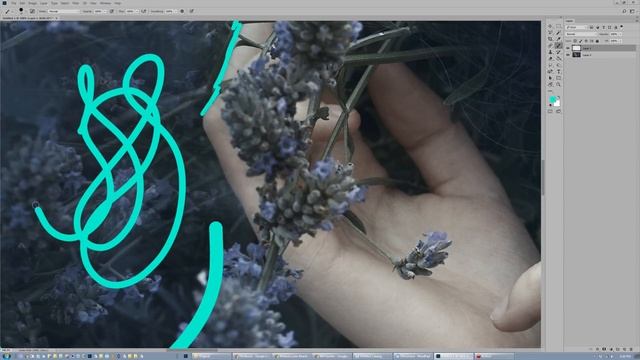Image resolution: width=640 pixels, height=360 pixels.
Task: Select the Move tool in the toolbox
Action: (550, 26)
